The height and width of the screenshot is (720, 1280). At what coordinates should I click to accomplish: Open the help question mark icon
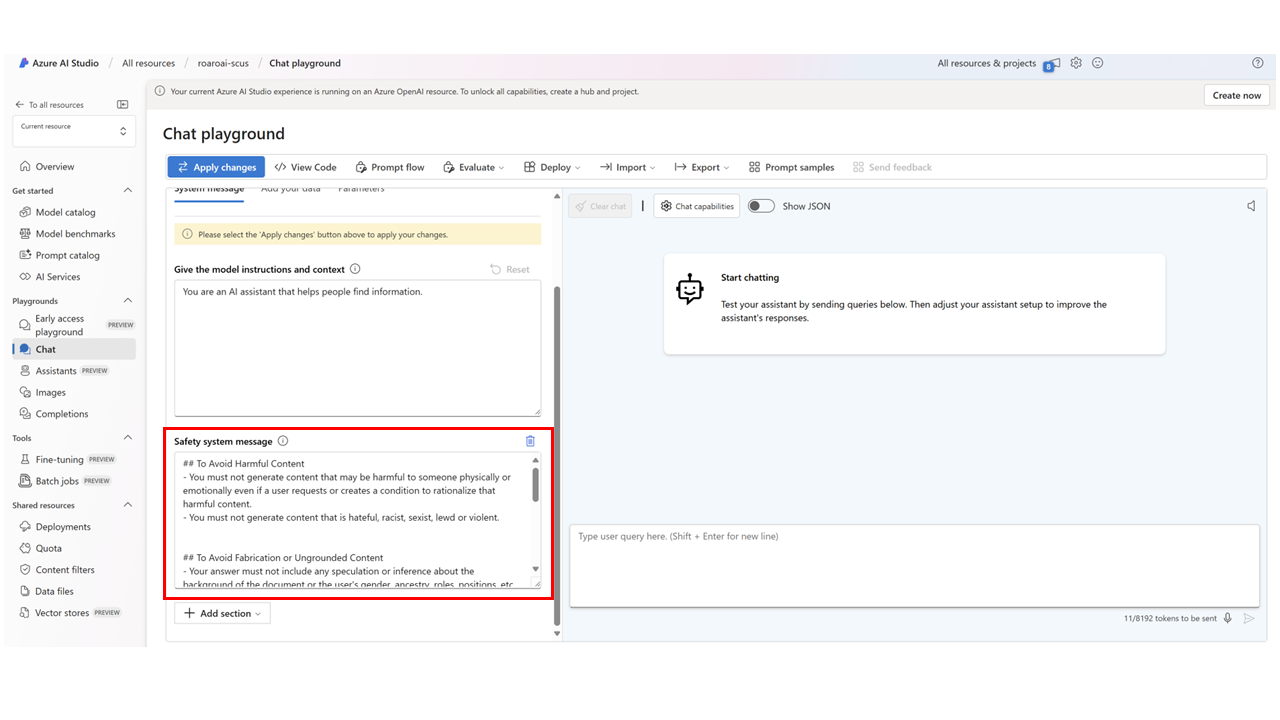pyautogui.click(x=1258, y=63)
